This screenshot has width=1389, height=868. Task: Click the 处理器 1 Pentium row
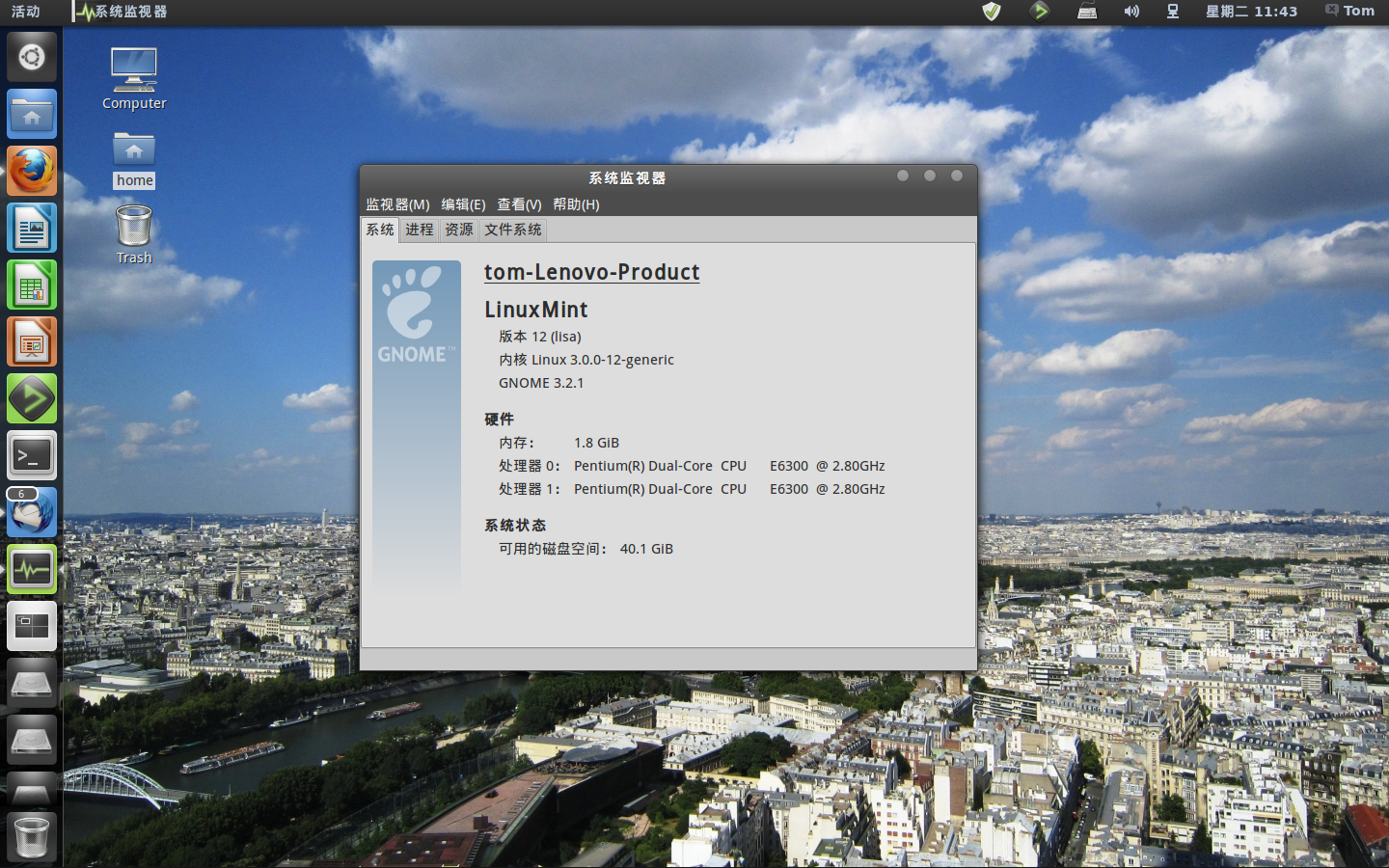click(692, 489)
